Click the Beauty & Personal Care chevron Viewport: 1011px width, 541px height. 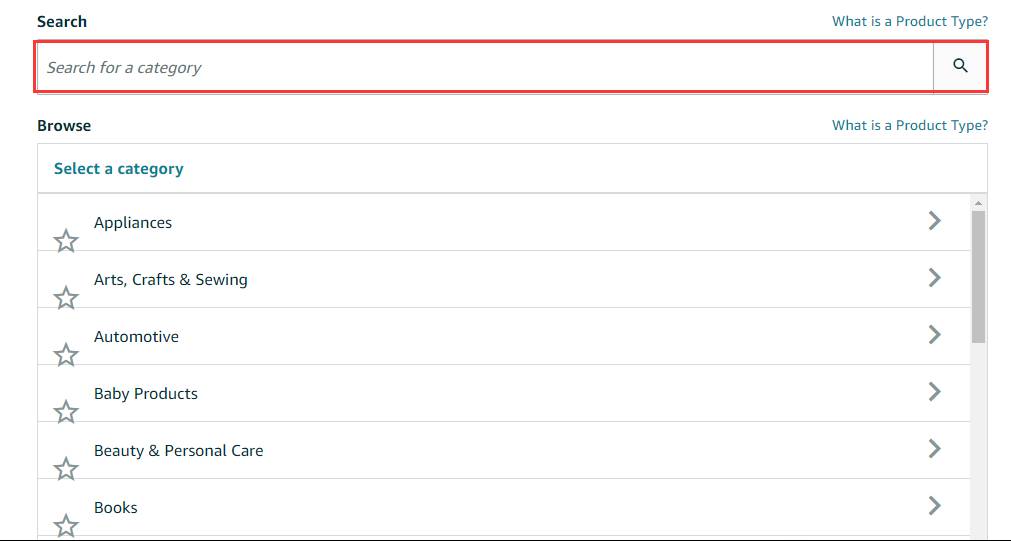coord(934,448)
